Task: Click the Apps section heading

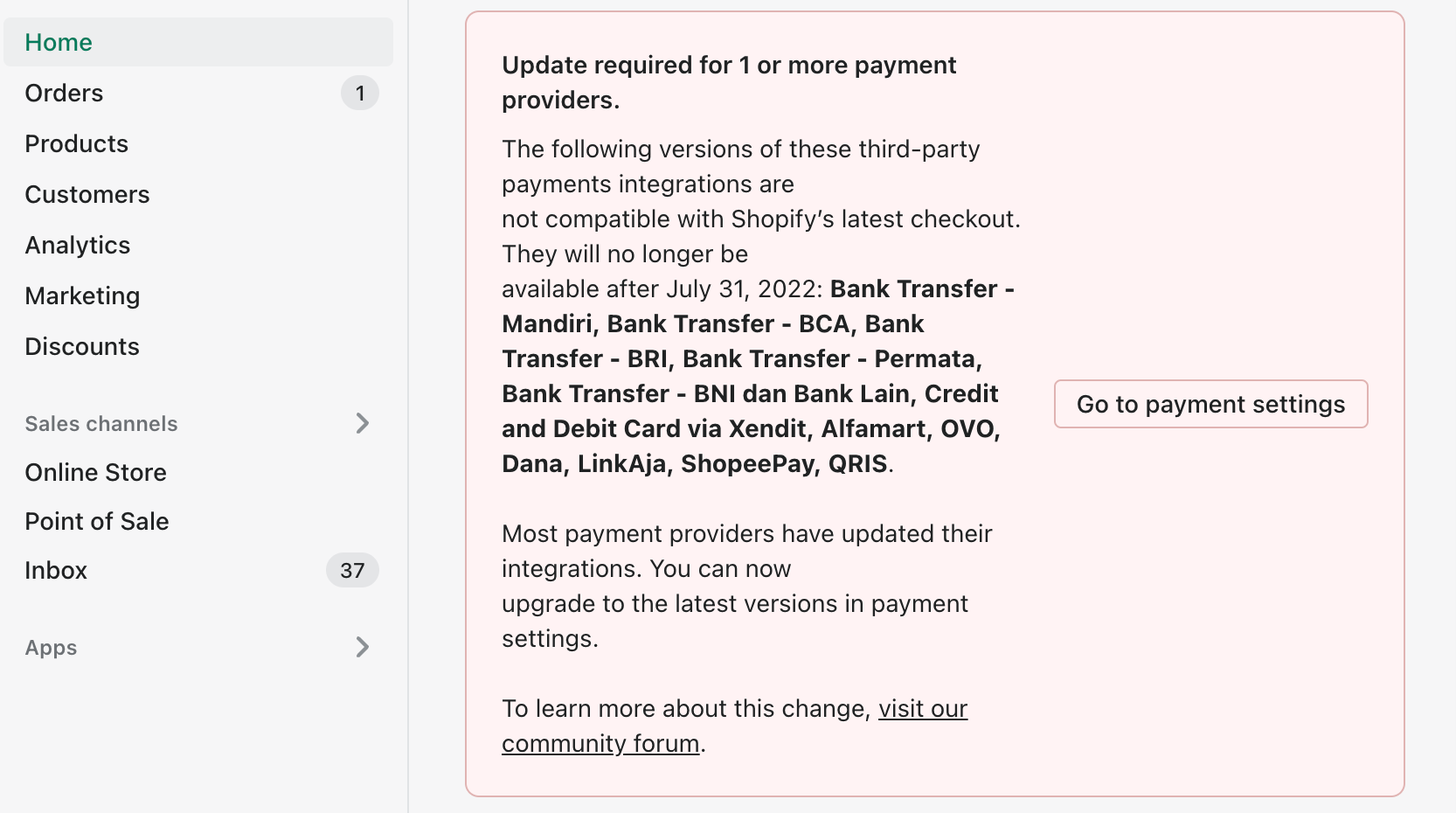Action: pyautogui.click(x=51, y=648)
